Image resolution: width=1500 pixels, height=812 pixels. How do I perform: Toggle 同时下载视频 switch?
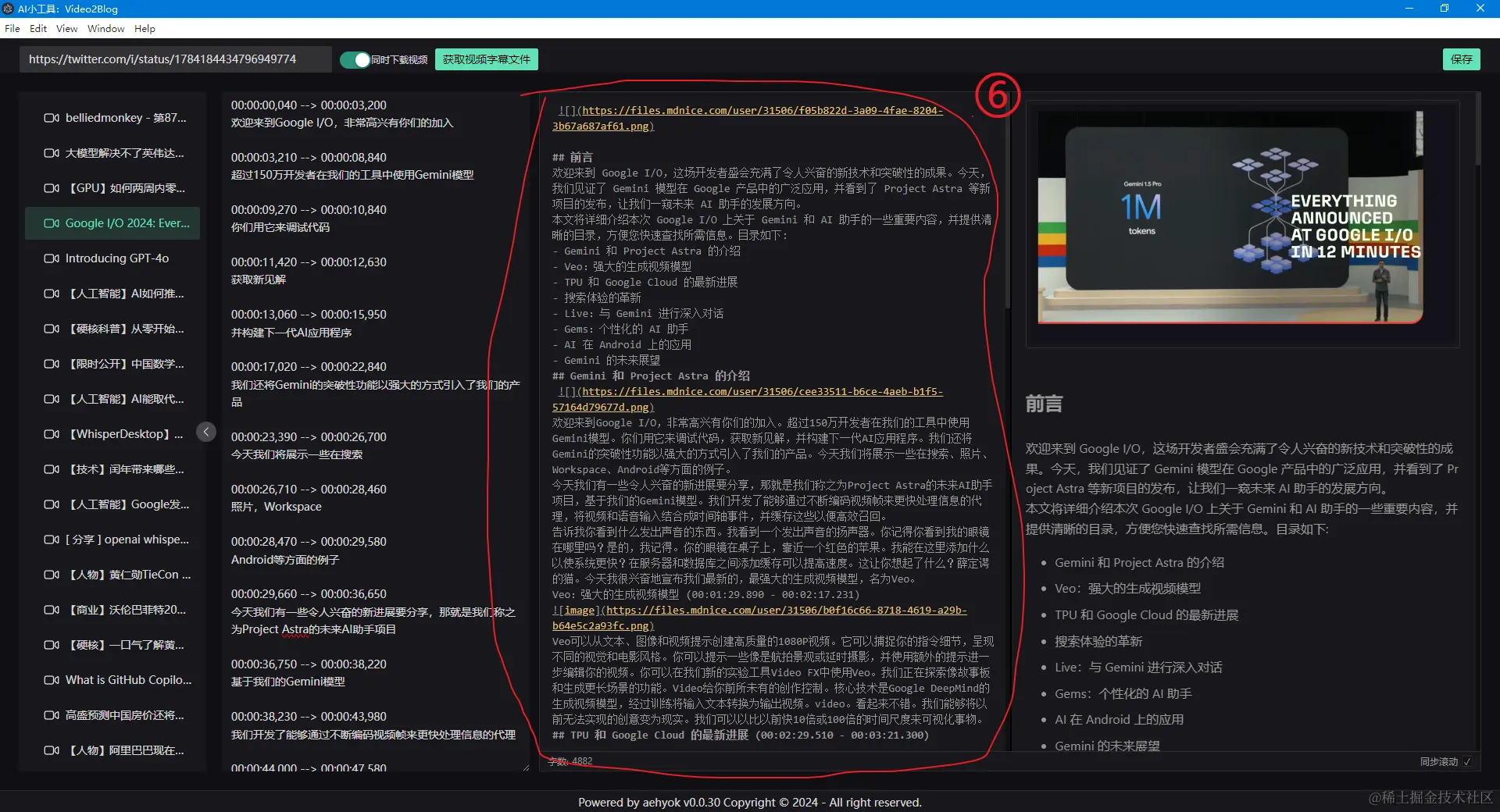coord(355,59)
